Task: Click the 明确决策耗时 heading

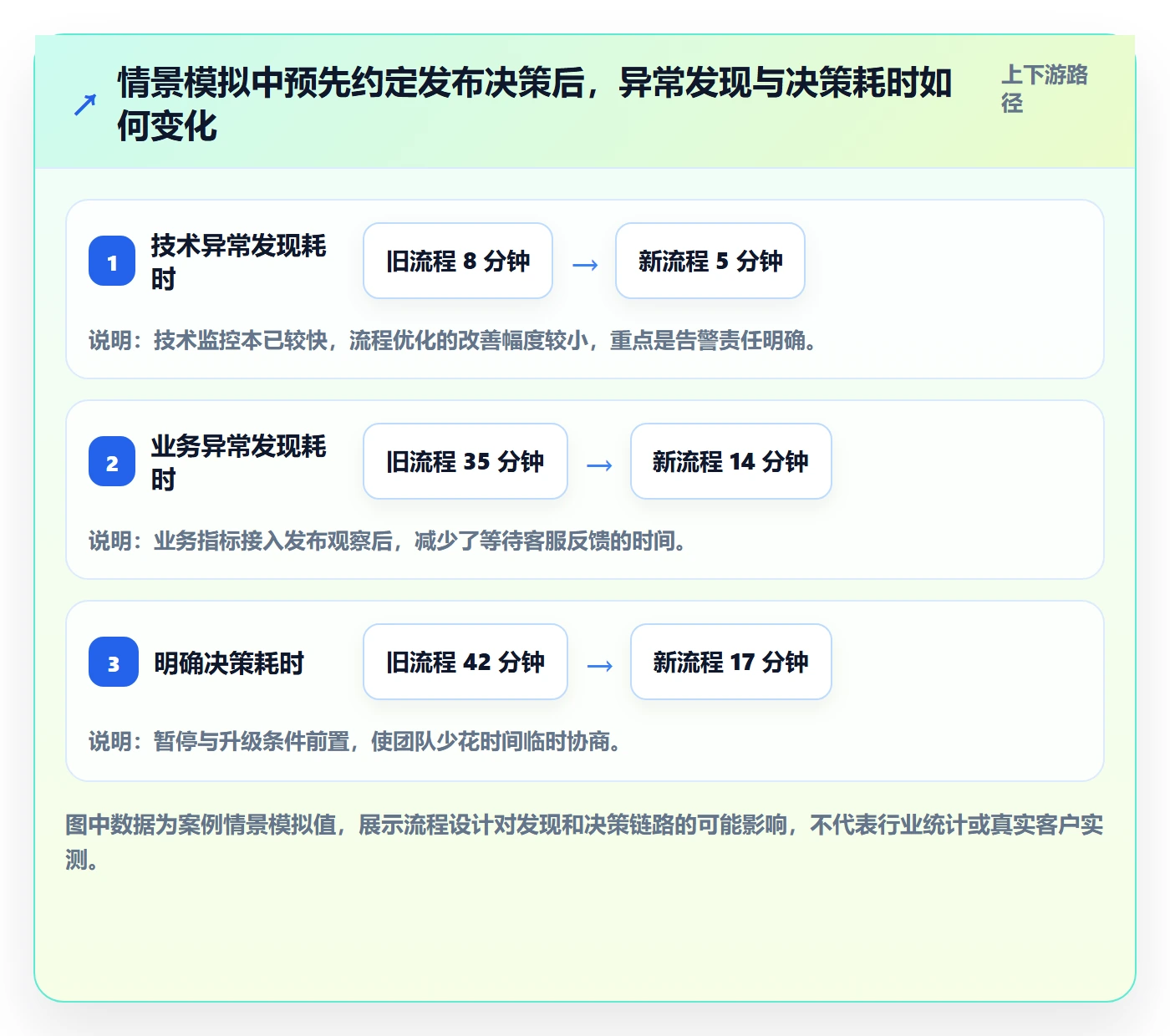Action: 229,663
